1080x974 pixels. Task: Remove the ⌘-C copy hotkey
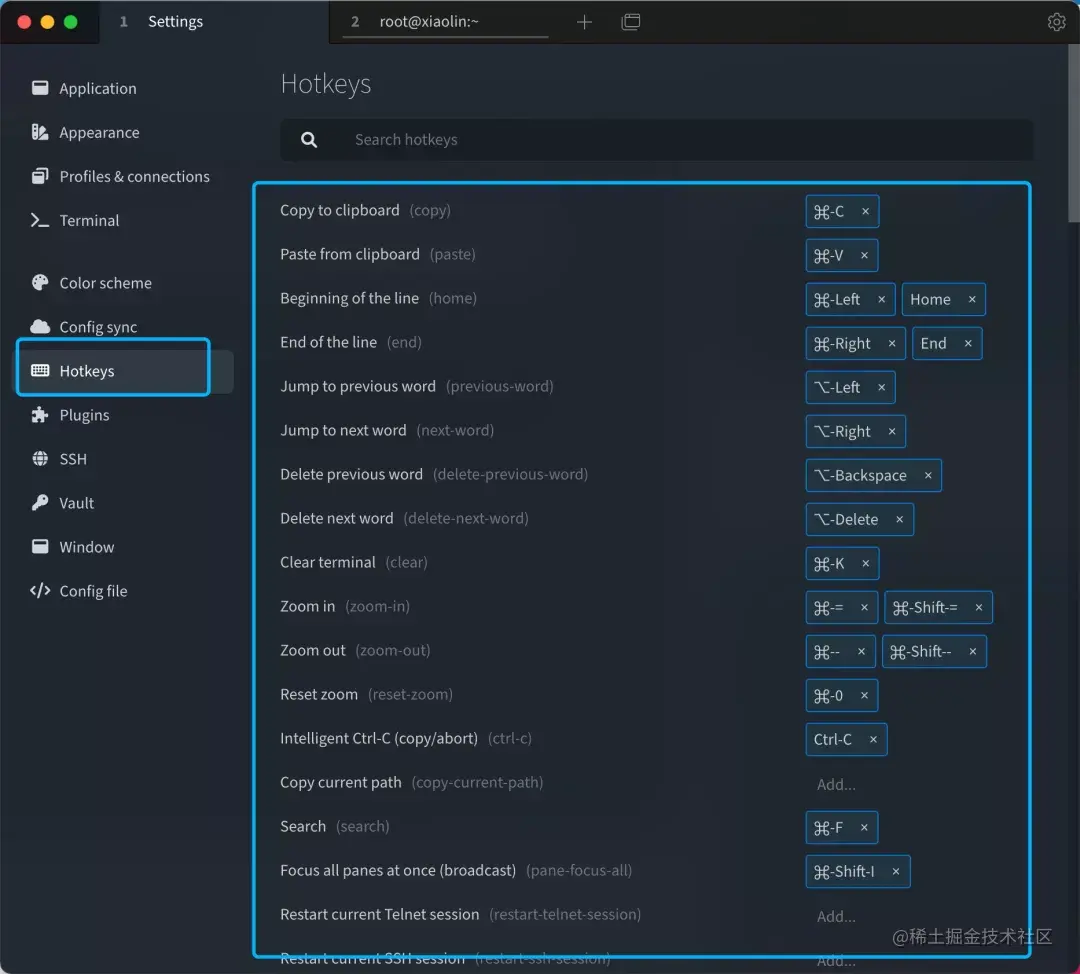coord(865,211)
